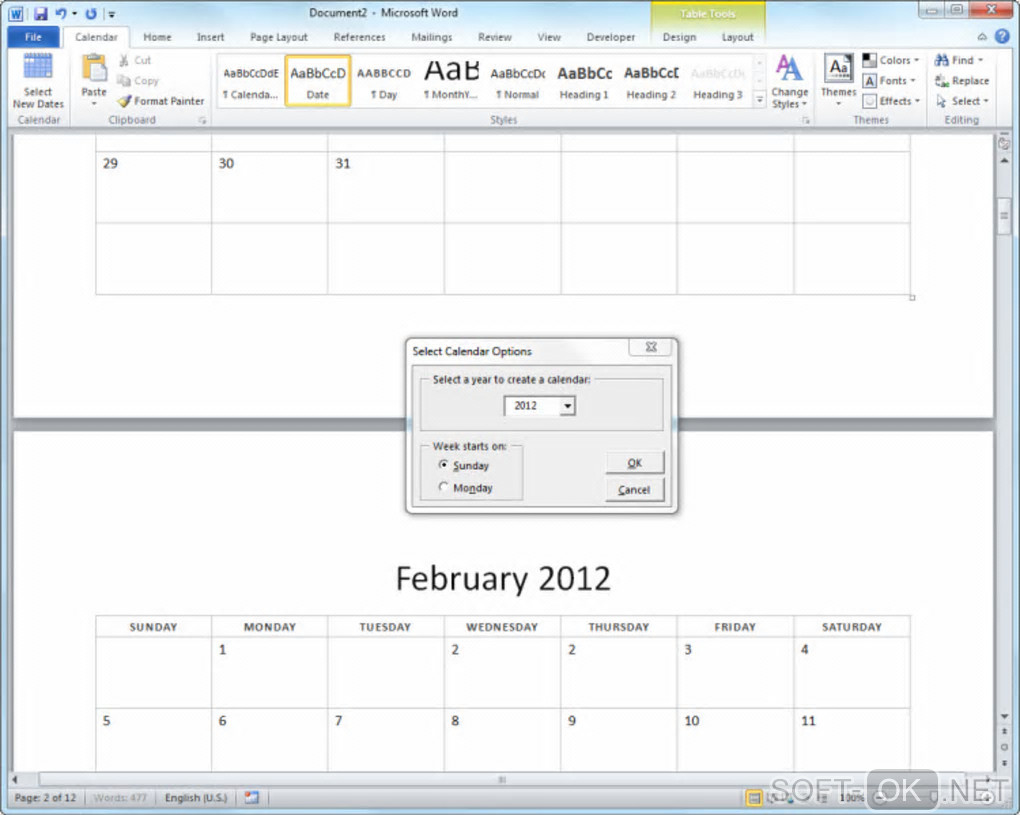Click the Word application icon in title bar
Image resolution: width=1020 pixels, height=815 pixels.
pos(16,14)
